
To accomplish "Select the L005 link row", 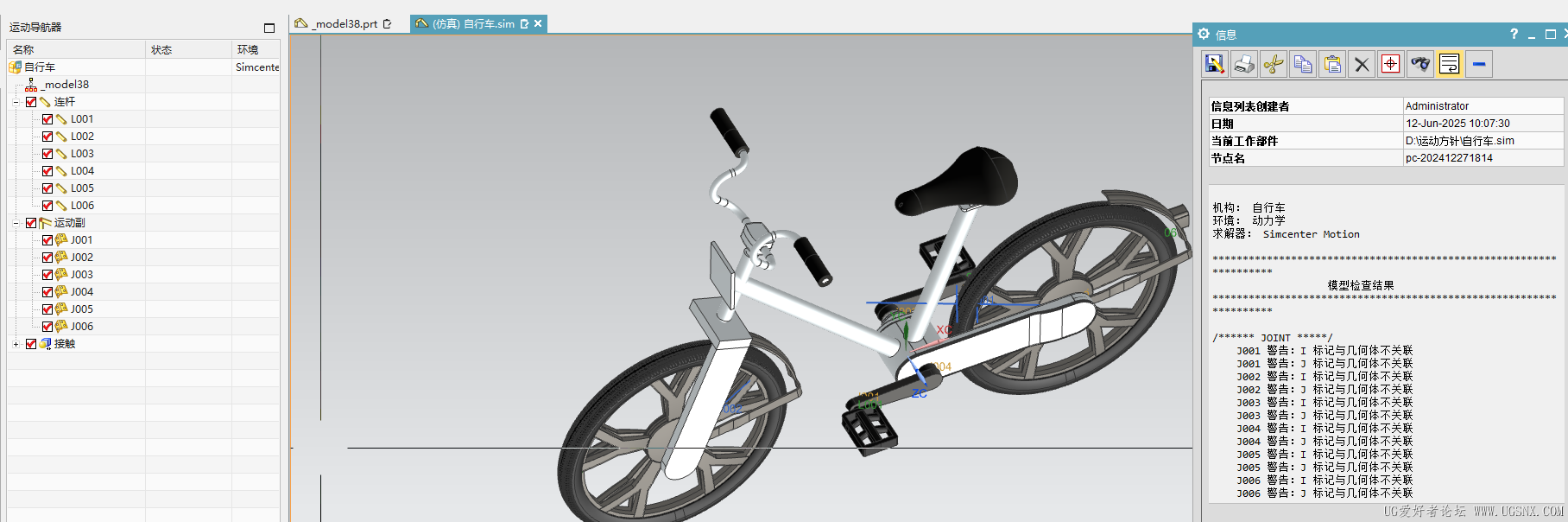I will pos(143,188).
